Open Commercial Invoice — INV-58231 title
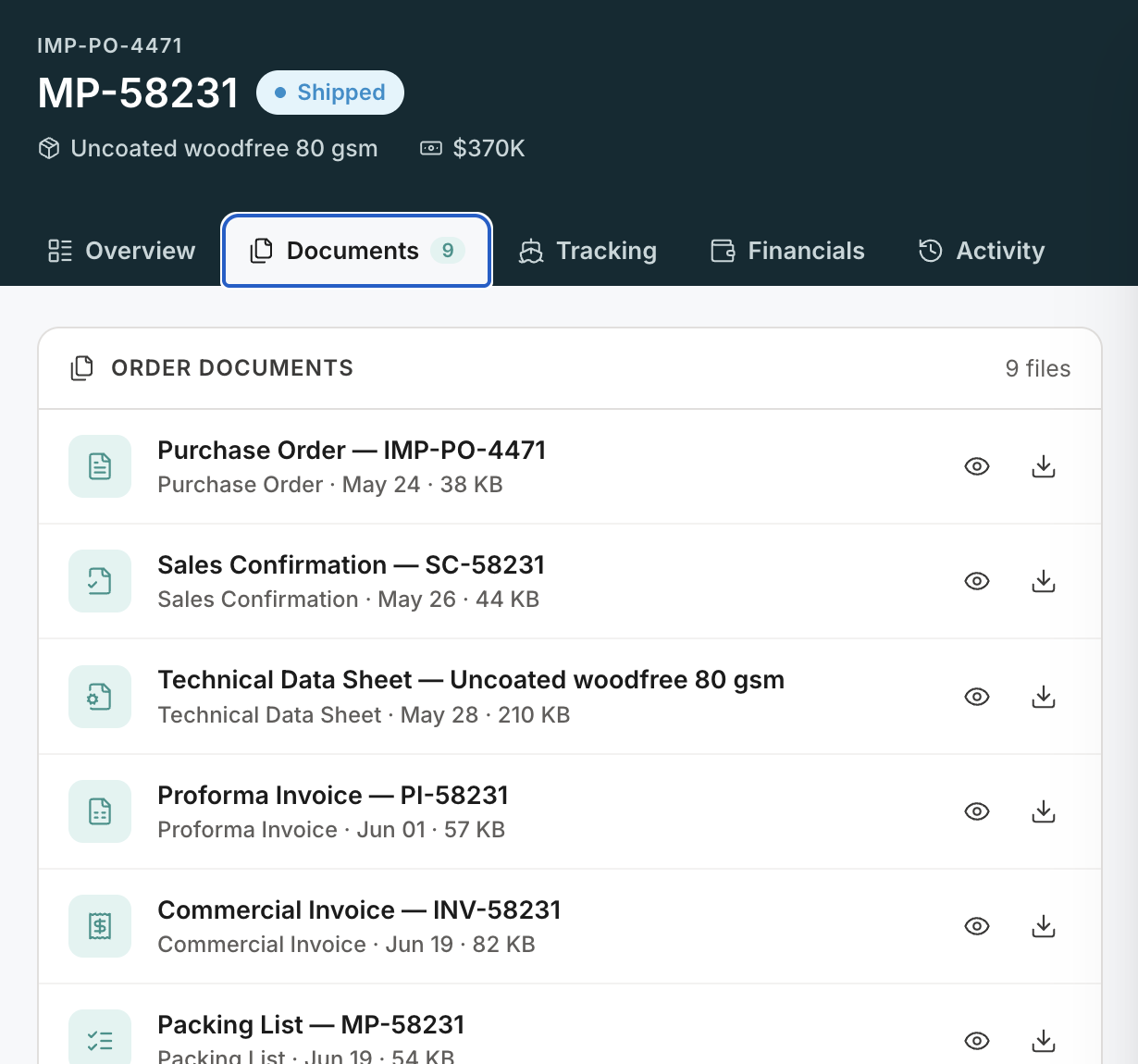This screenshot has width=1138, height=1064. click(x=359, y=909)
